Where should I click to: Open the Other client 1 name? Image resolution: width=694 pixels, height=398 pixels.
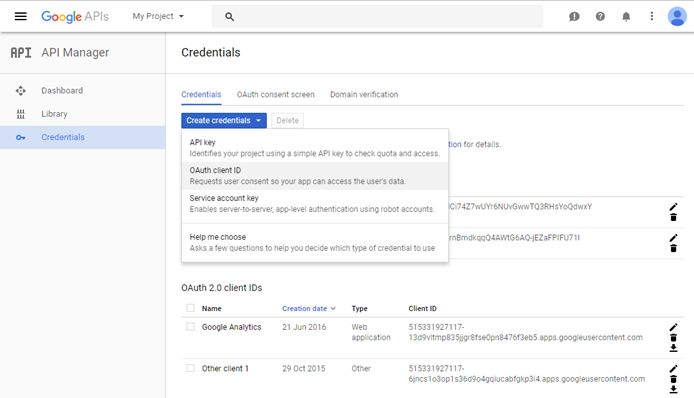(225, 368)
